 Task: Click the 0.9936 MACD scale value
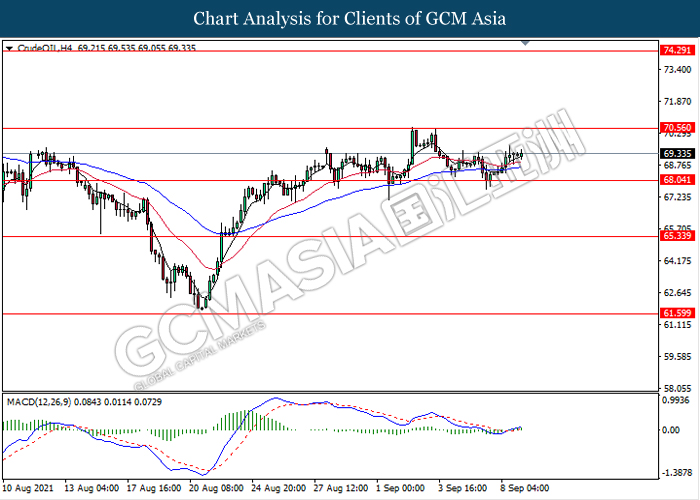[676, 401]
